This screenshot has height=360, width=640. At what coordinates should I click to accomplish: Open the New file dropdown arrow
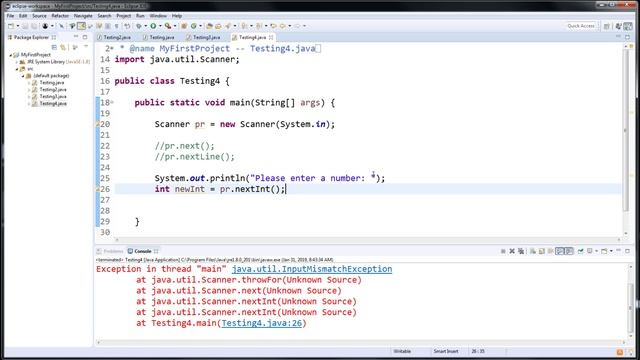point(18,26)
